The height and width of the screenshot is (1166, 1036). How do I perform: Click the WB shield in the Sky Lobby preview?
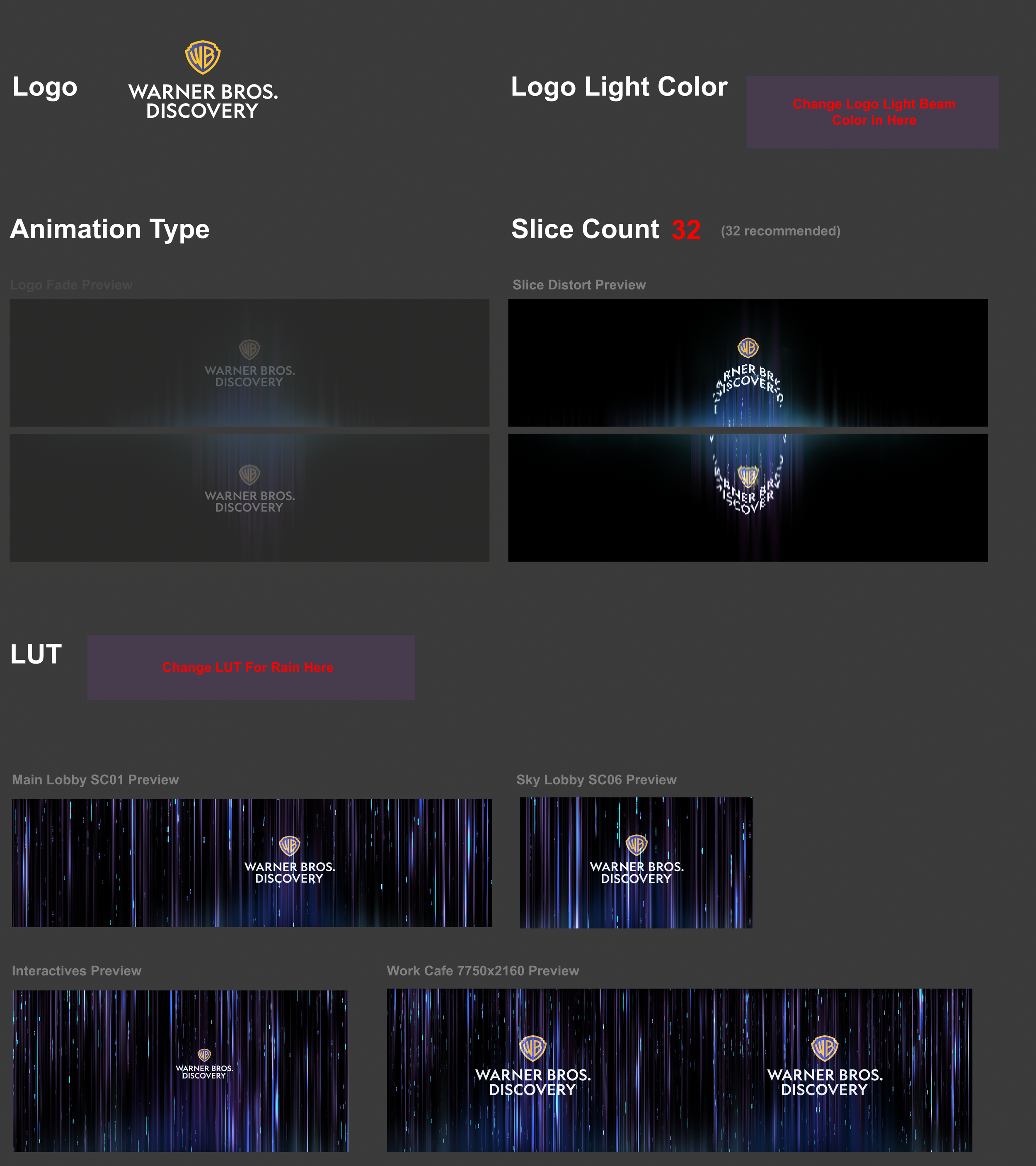pos(636,845)
